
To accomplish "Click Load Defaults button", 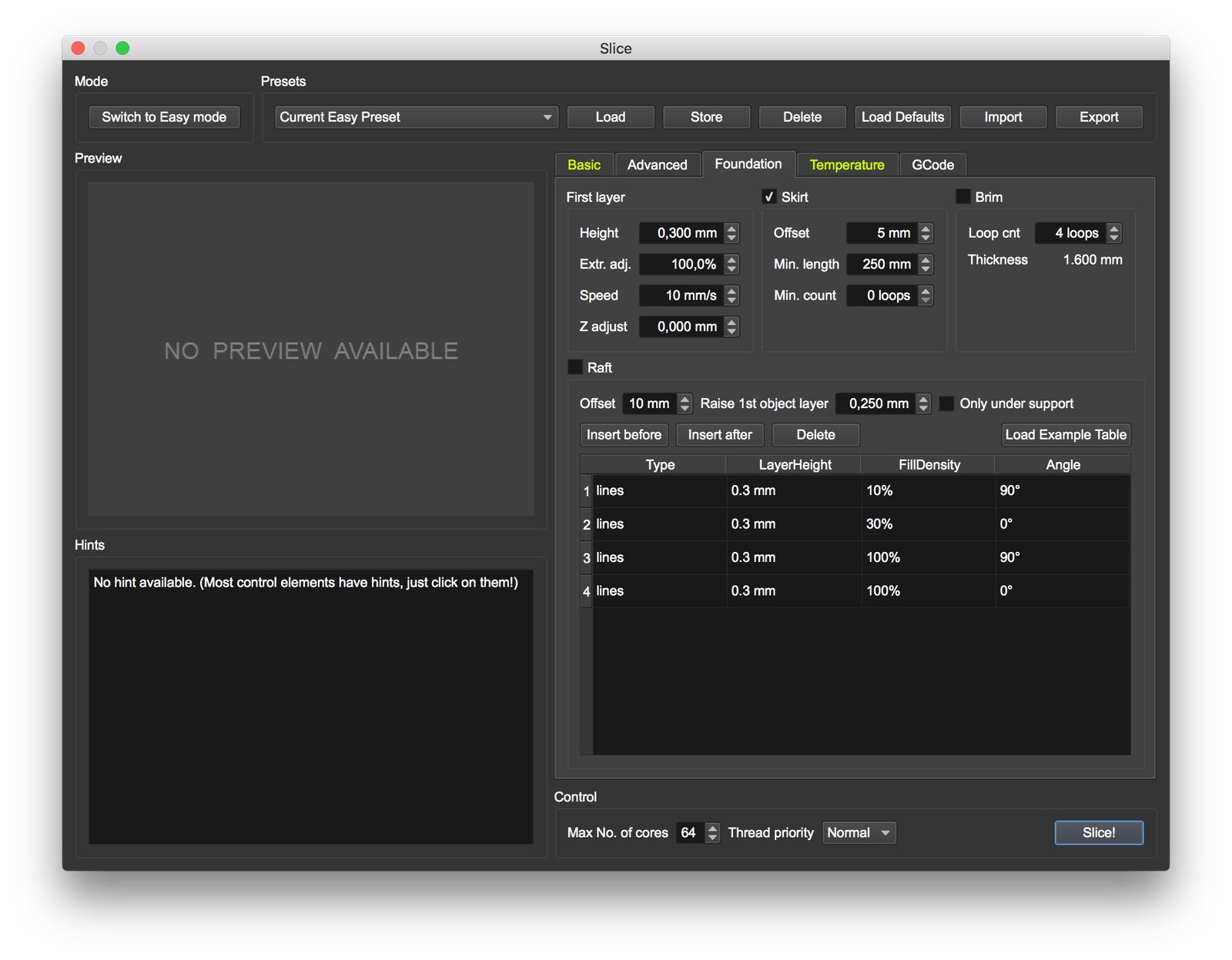I will pyautogui.click(x=902, y=117).
